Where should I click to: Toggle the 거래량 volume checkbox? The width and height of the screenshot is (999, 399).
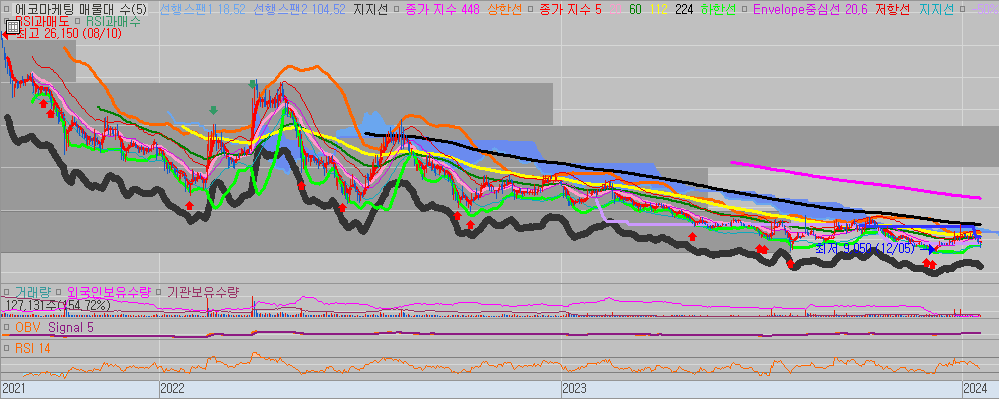(7, 293)
